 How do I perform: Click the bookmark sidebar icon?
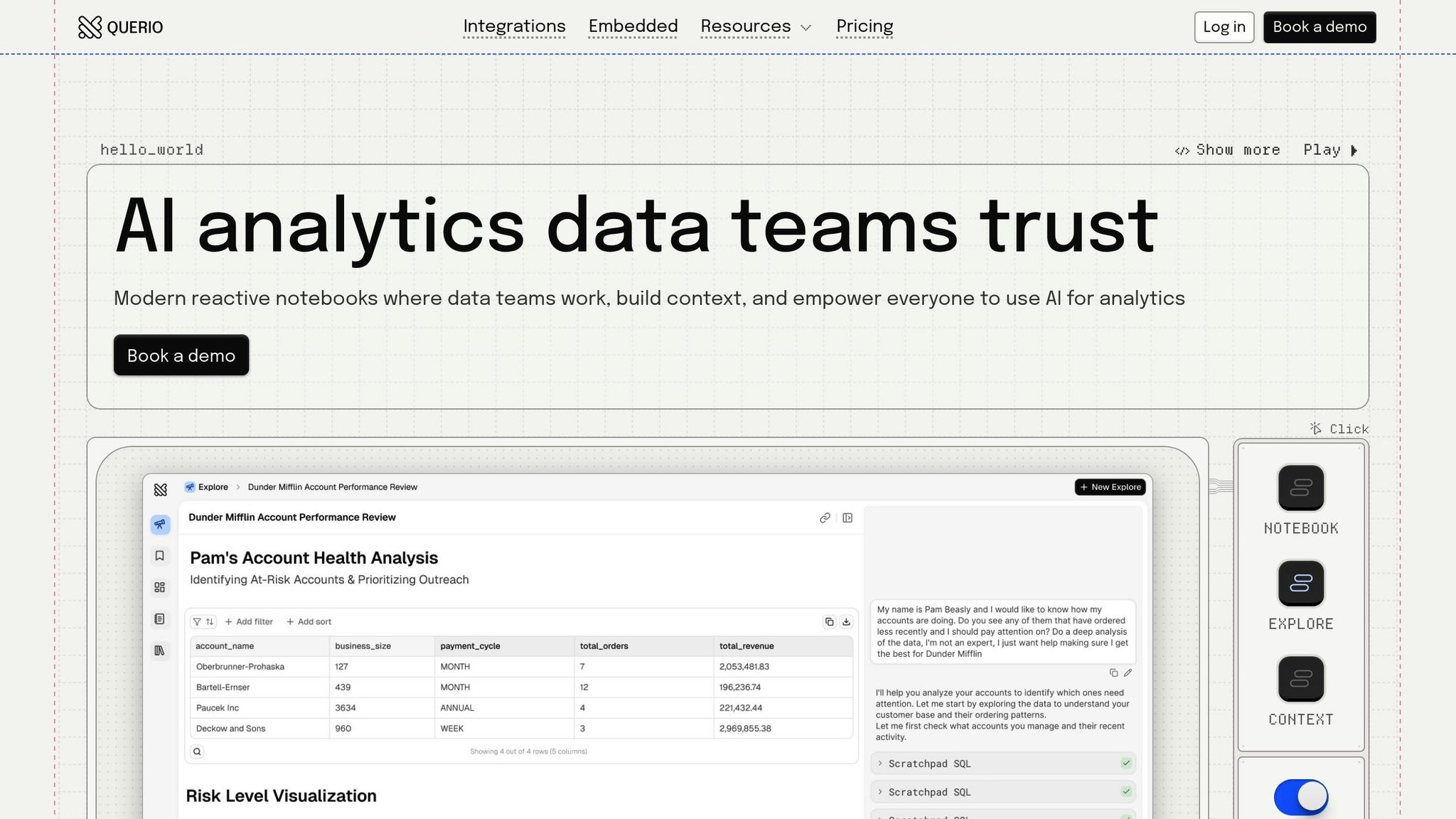160,556
